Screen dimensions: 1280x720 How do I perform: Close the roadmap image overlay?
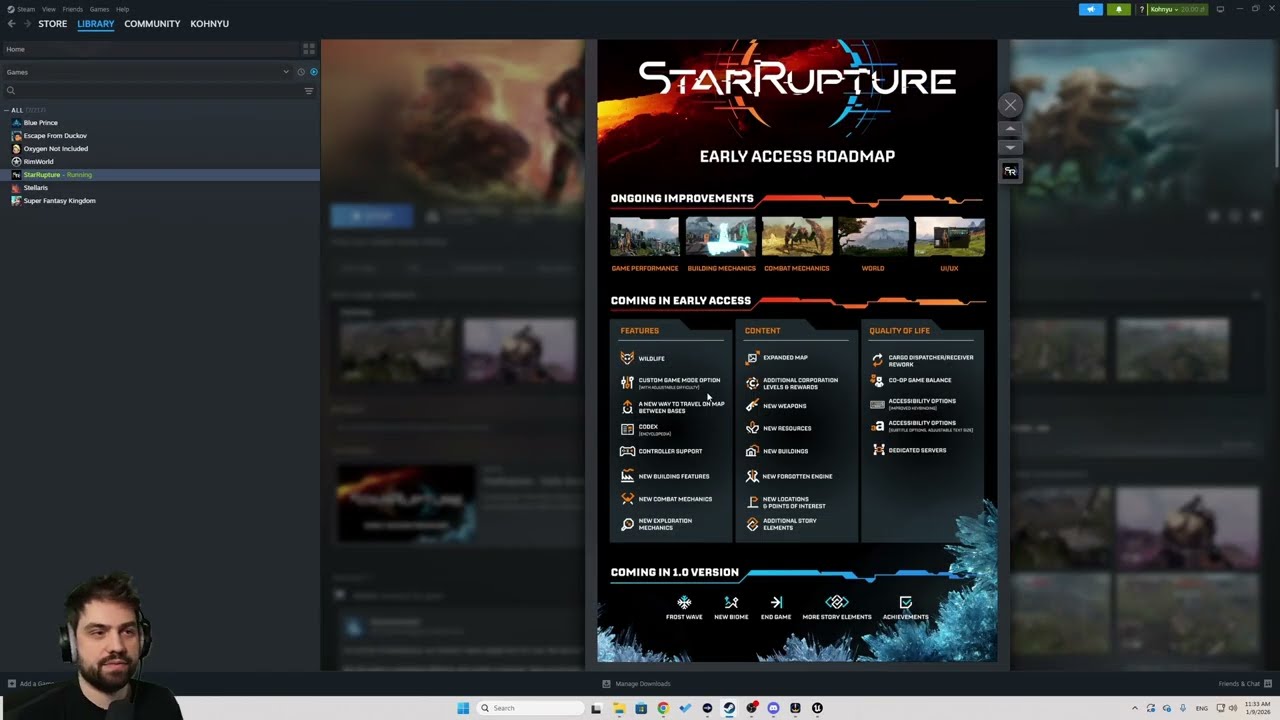tap(1010, 105)
